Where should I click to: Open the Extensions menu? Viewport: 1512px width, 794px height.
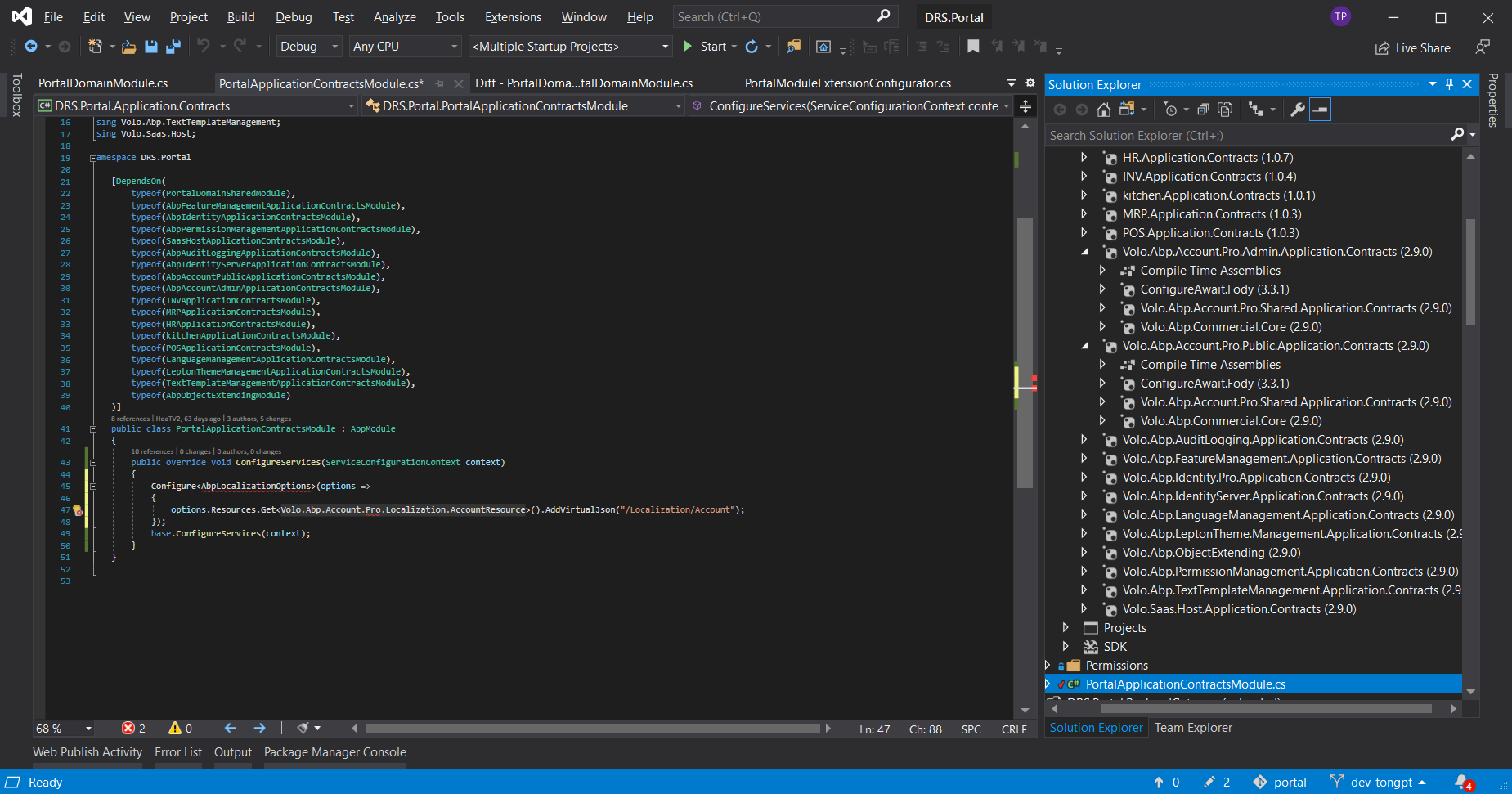(513, 16)
